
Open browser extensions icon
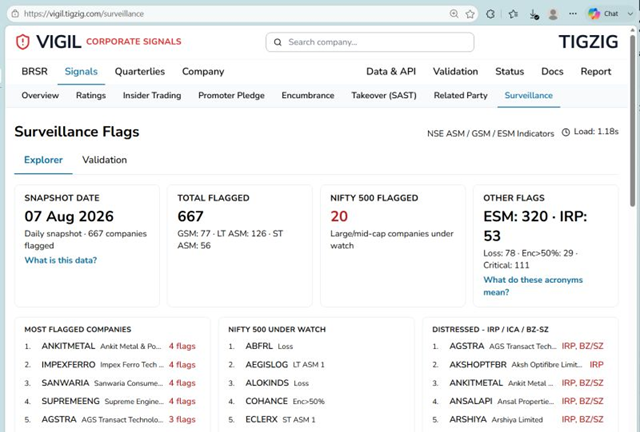coord(491,14)
